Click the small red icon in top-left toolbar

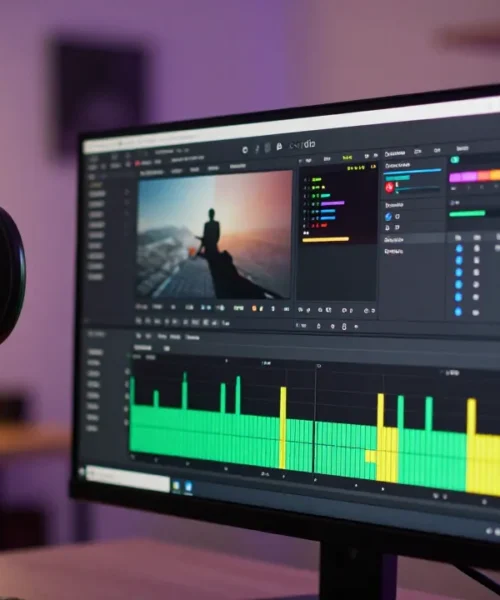click(137, 163)
